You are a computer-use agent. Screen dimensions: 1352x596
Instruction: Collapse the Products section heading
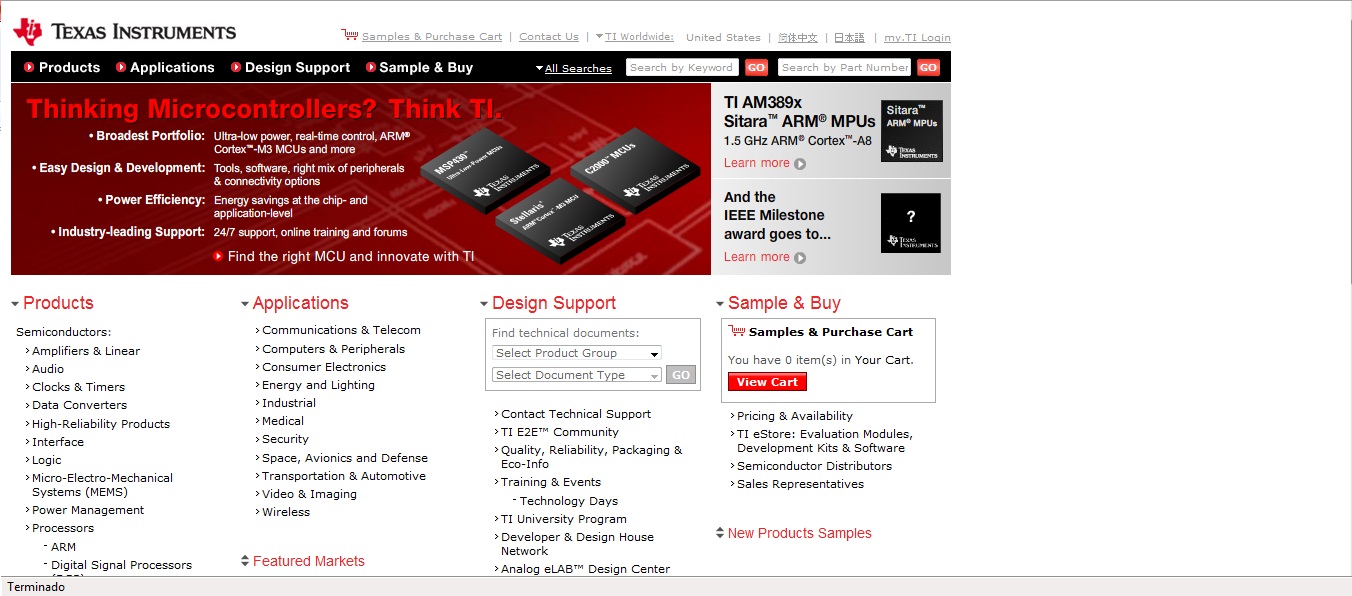tap(52, 303)
